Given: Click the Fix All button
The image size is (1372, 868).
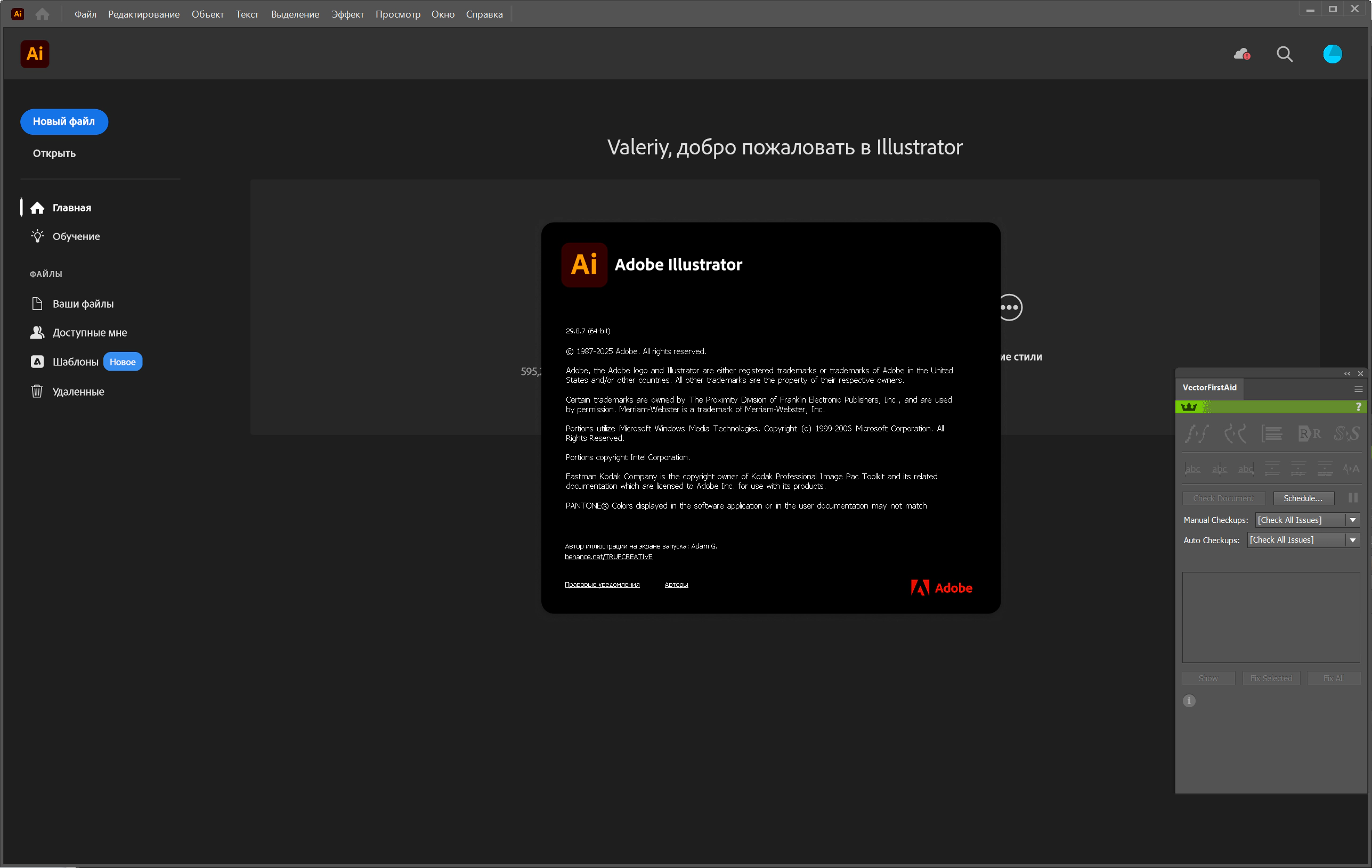Looking at the screenshot, I should click(1333, 678).
